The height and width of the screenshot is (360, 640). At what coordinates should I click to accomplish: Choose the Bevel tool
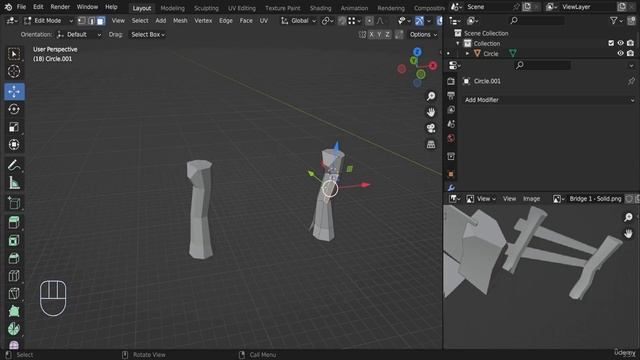14,258
